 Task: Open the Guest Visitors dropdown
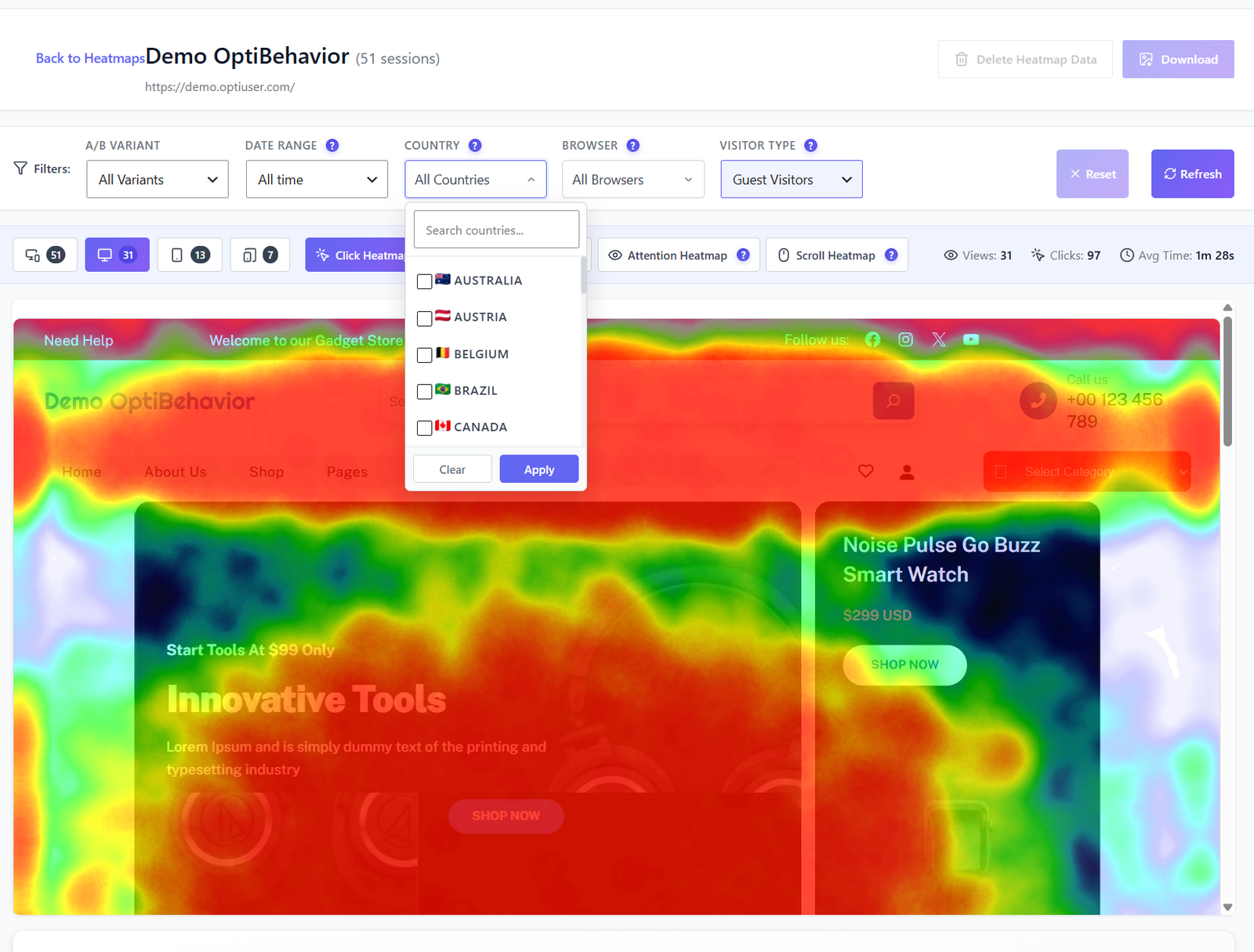point(792,179)
